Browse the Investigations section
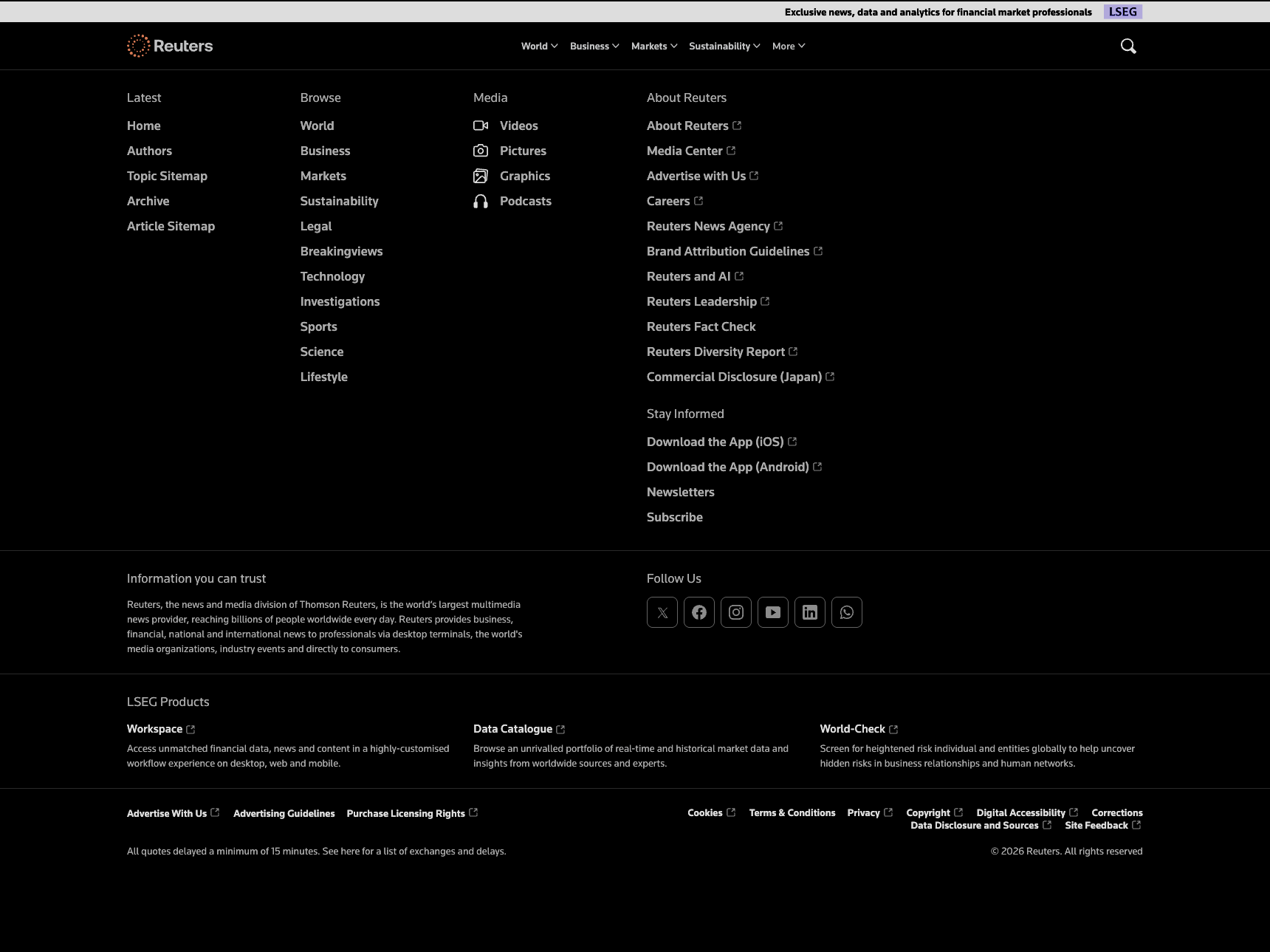Image resolution: width=1270 pixels, height=952 pixels. click(x=340, y=301)
